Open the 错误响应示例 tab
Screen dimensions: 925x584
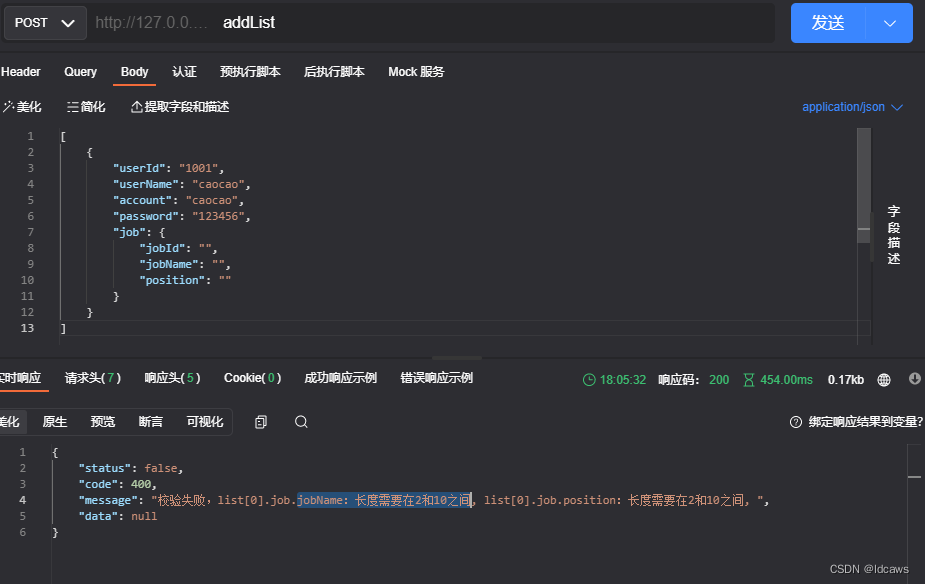click(437, 378)
